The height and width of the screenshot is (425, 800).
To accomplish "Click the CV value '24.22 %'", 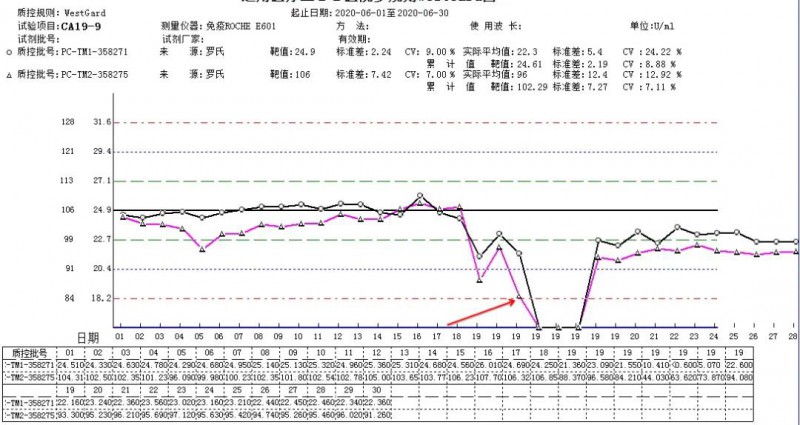I will pyautogui.click(x=662, y=52).
